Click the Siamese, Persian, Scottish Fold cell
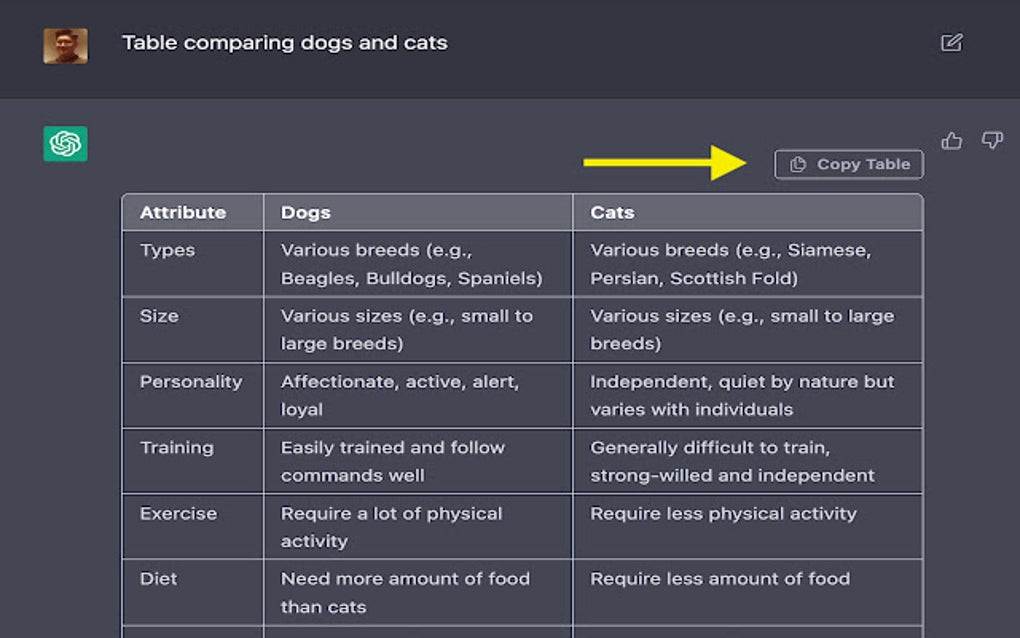 coord(729,265)
